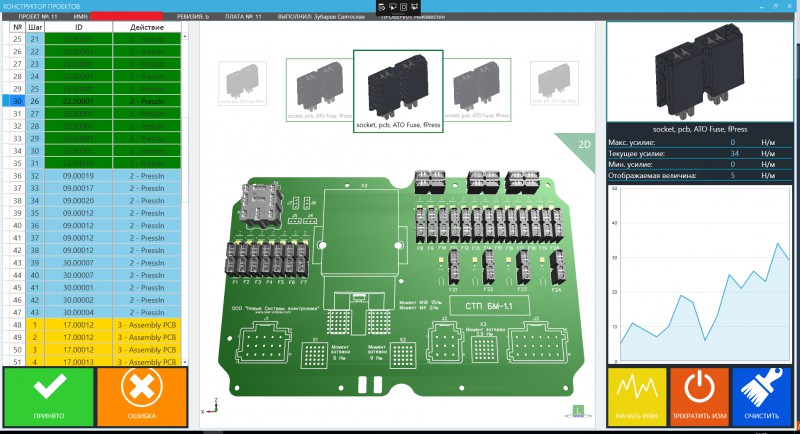Click Отображаемая величина value 5
Viewport: 800px width, 434px height.
point(733,175)
